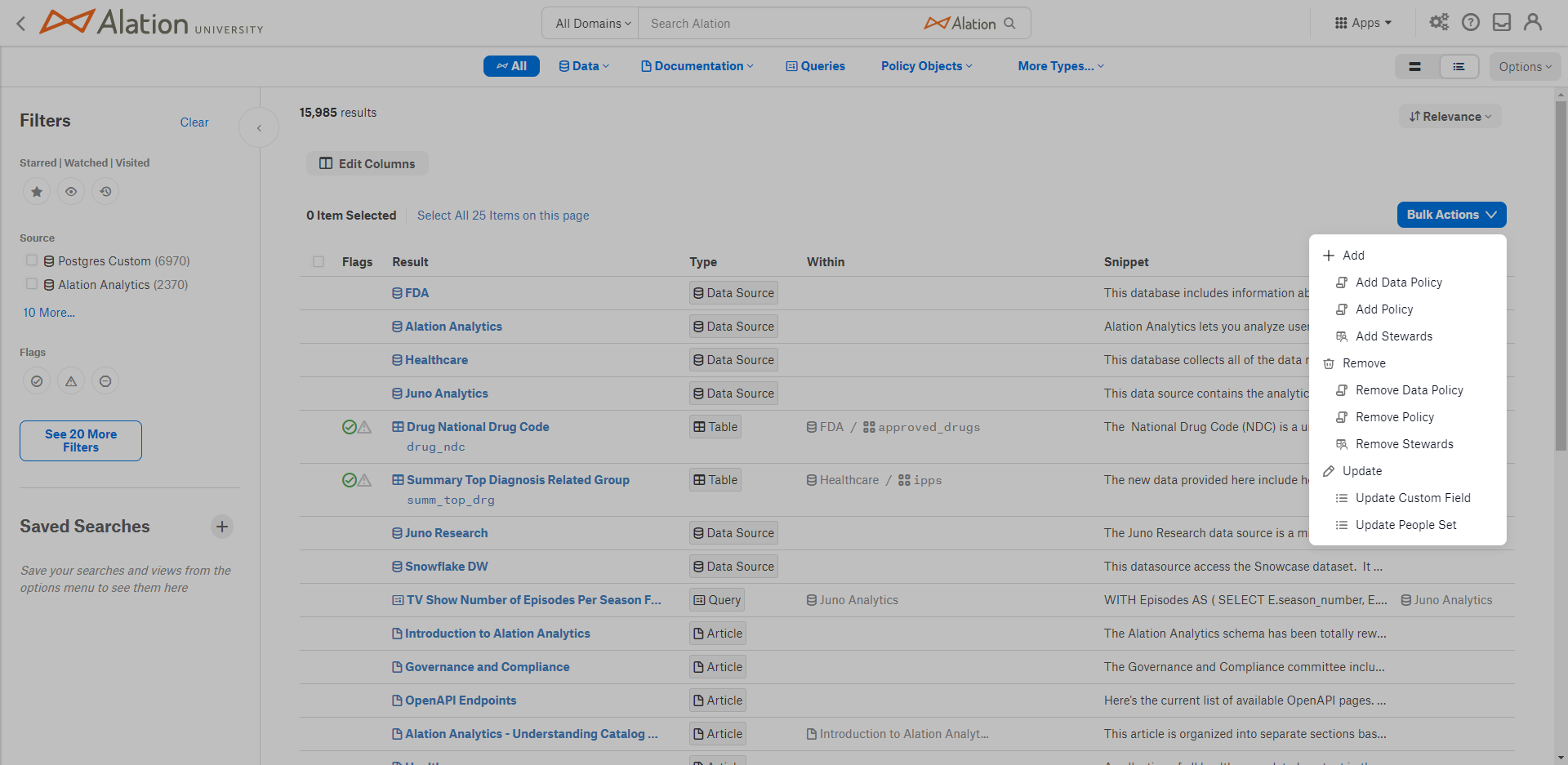The height and width of the screenshot is (765, 1568).
Task: Filter by Visited history icon
Action: pos(105,192)
